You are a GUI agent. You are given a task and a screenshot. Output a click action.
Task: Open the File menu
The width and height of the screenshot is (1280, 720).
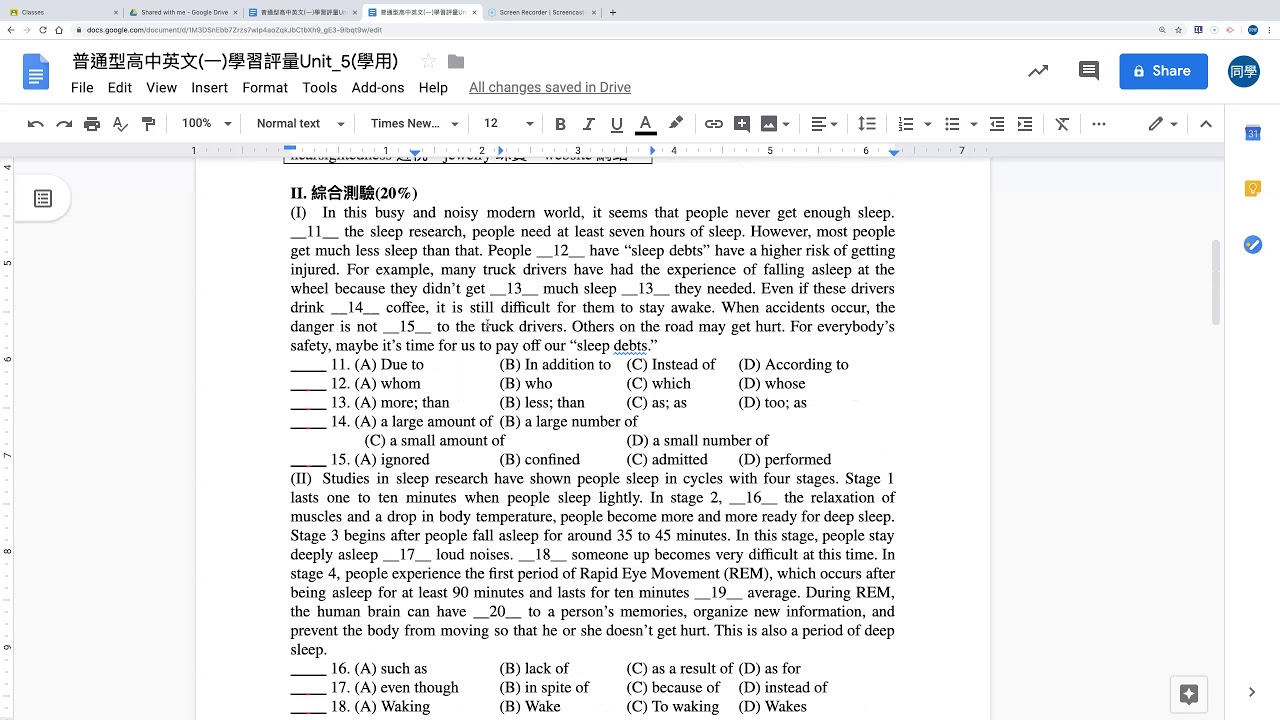(82, 87)
